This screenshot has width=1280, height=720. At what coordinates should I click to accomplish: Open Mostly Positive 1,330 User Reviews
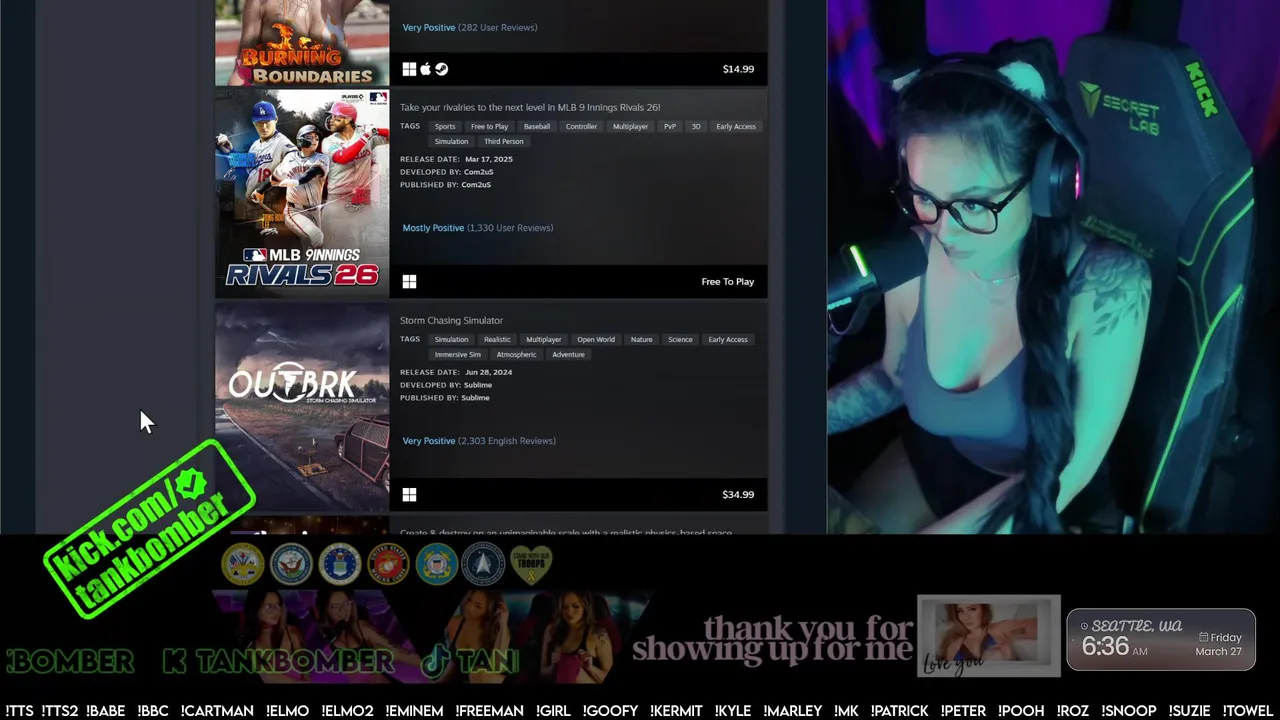[478, 228]
